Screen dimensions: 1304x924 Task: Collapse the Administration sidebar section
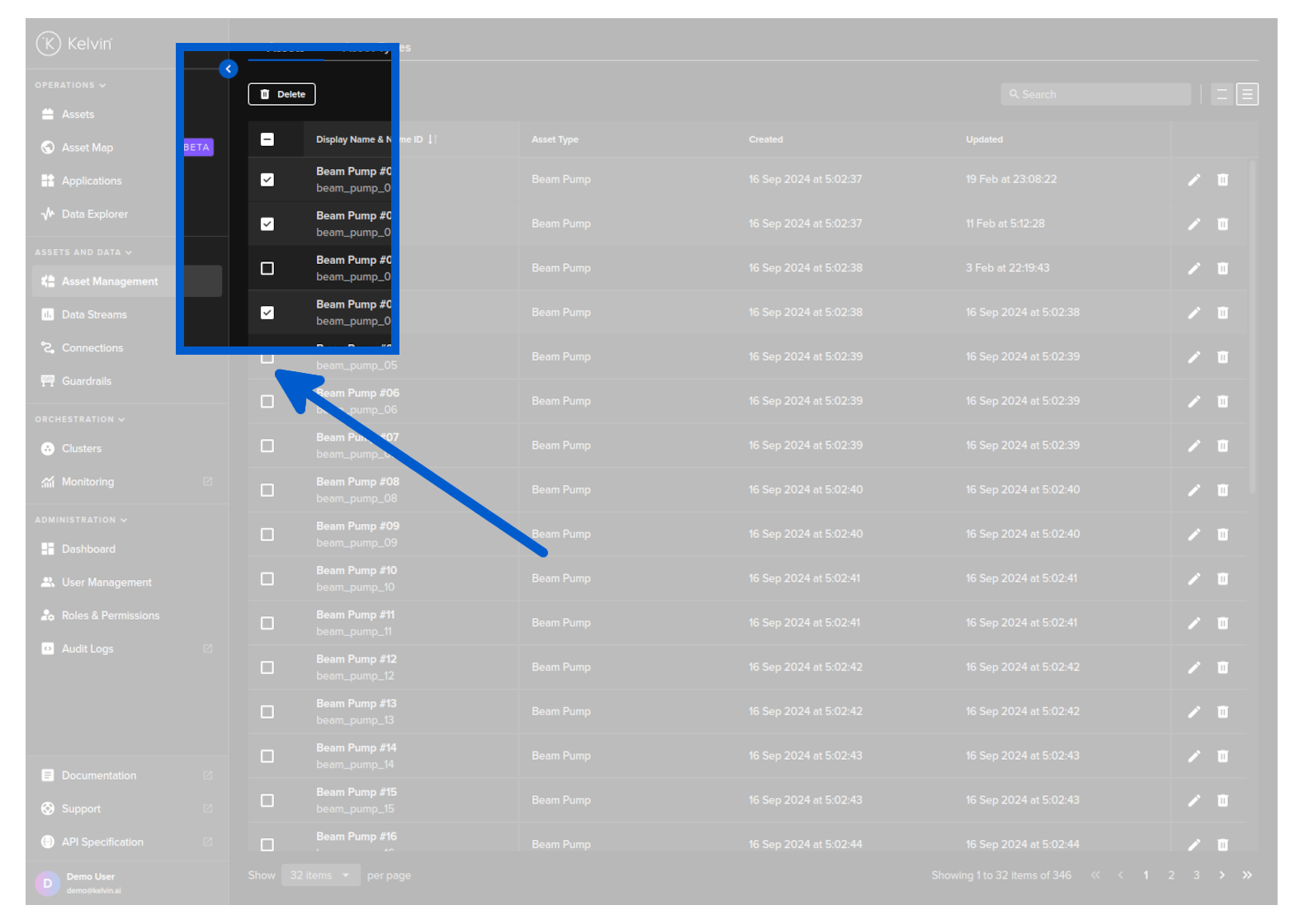80,521
